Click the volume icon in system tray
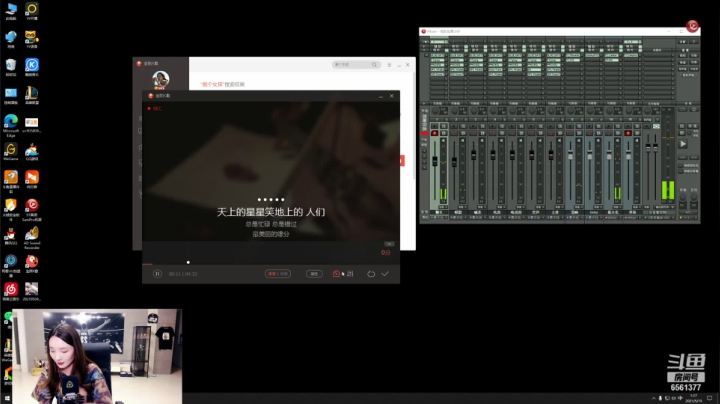 tap(674, 398)
